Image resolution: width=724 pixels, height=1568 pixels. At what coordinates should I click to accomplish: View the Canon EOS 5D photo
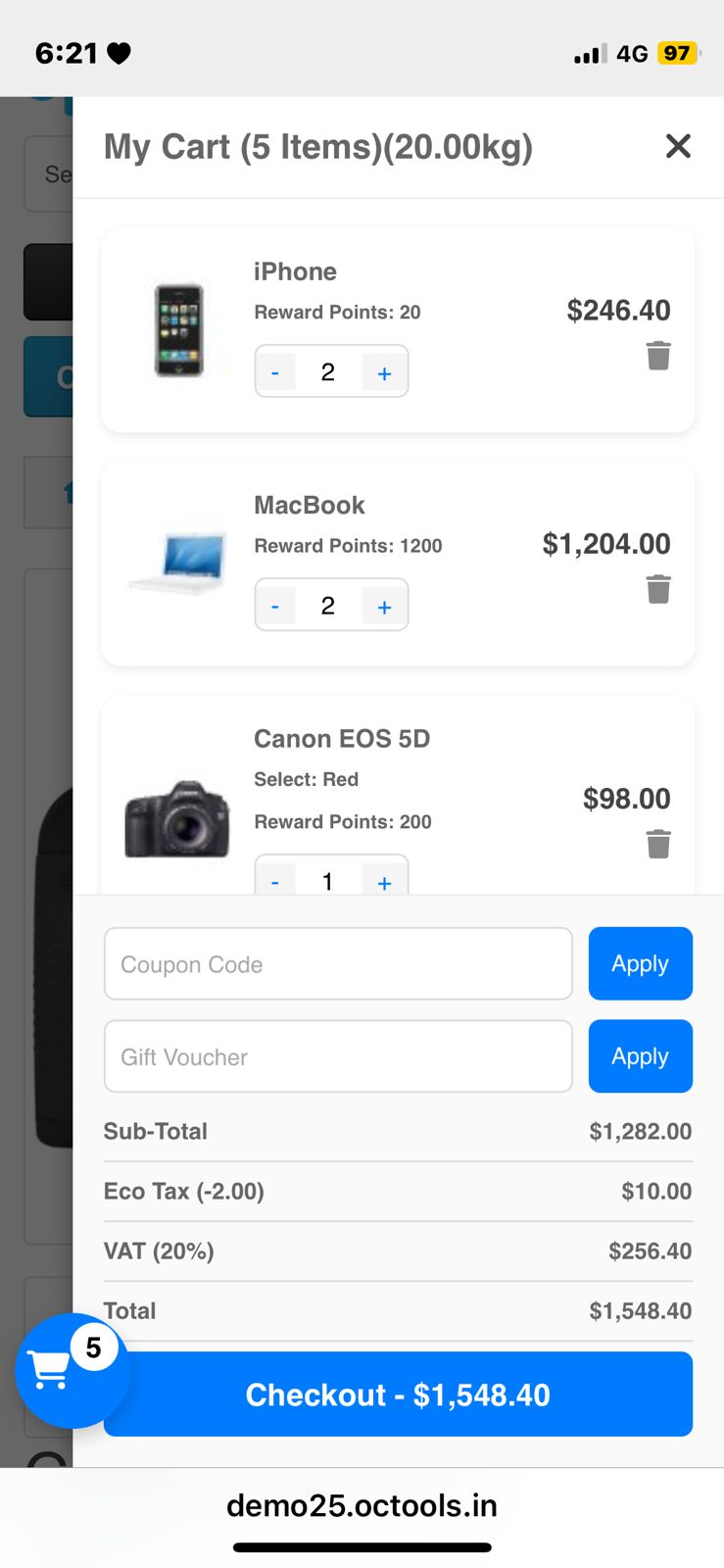[x=177, y=819]
